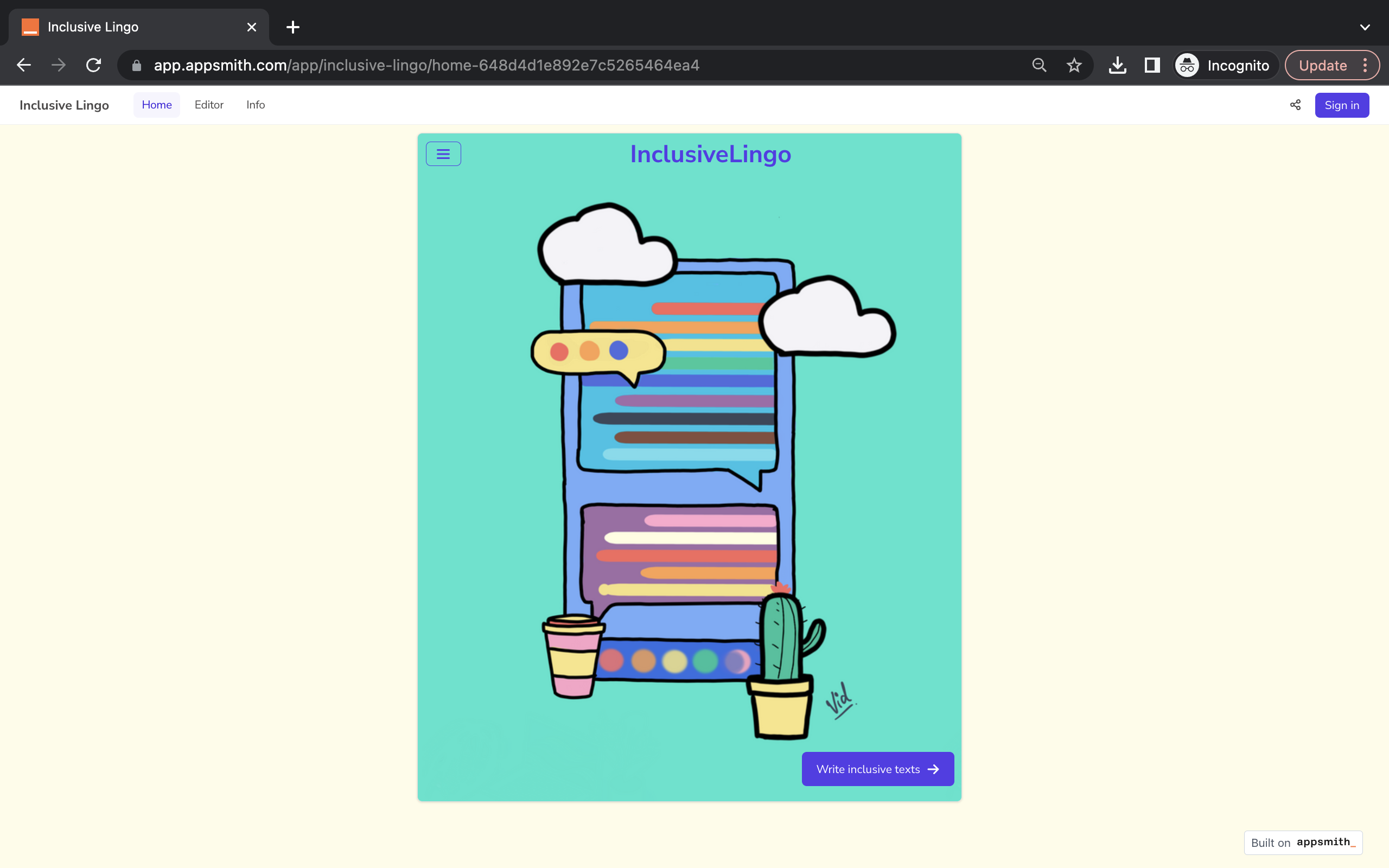
Task: Open the browser side panel icon
Action: [1151, 65]
